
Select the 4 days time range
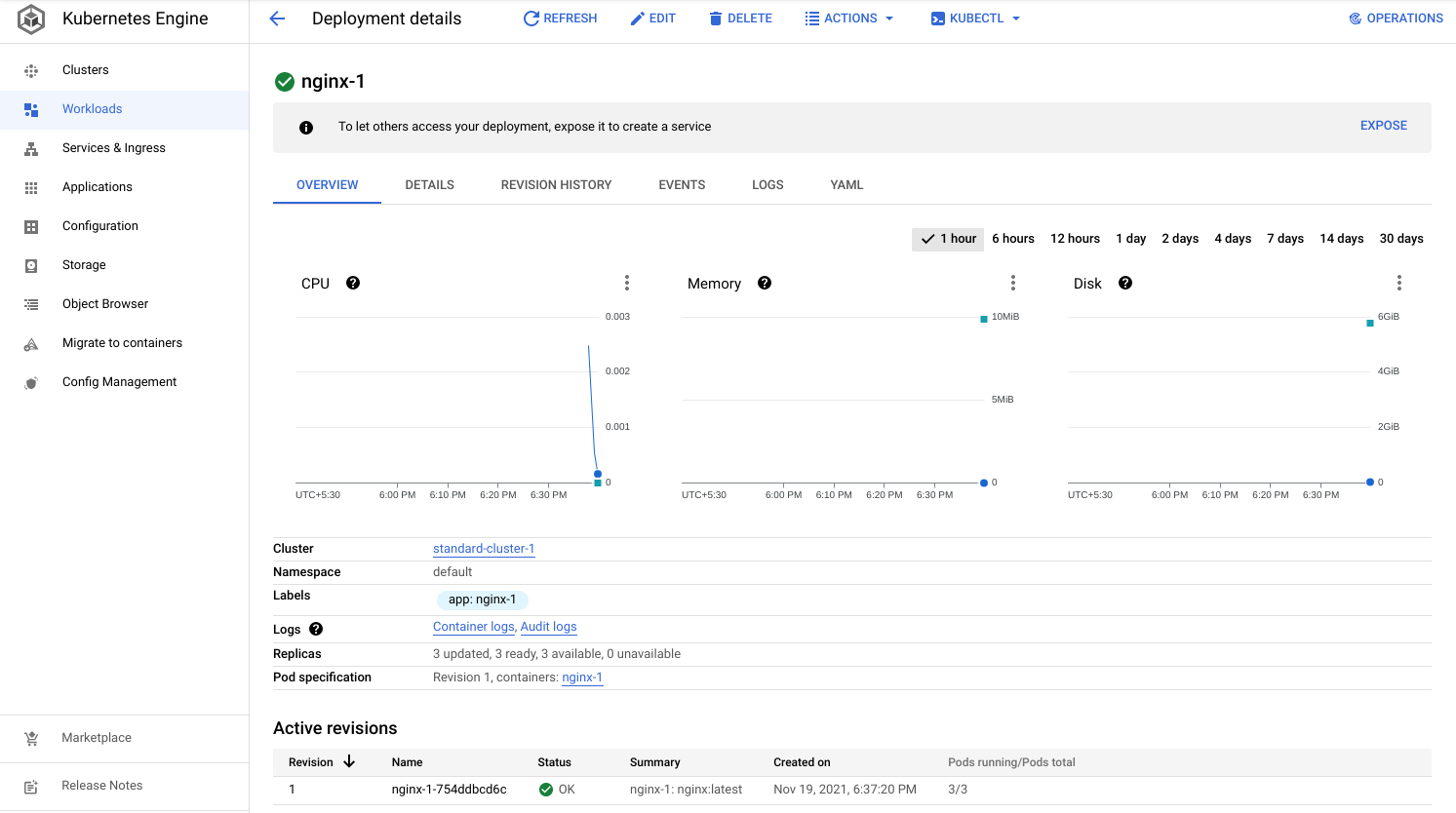click(1233, 239)
